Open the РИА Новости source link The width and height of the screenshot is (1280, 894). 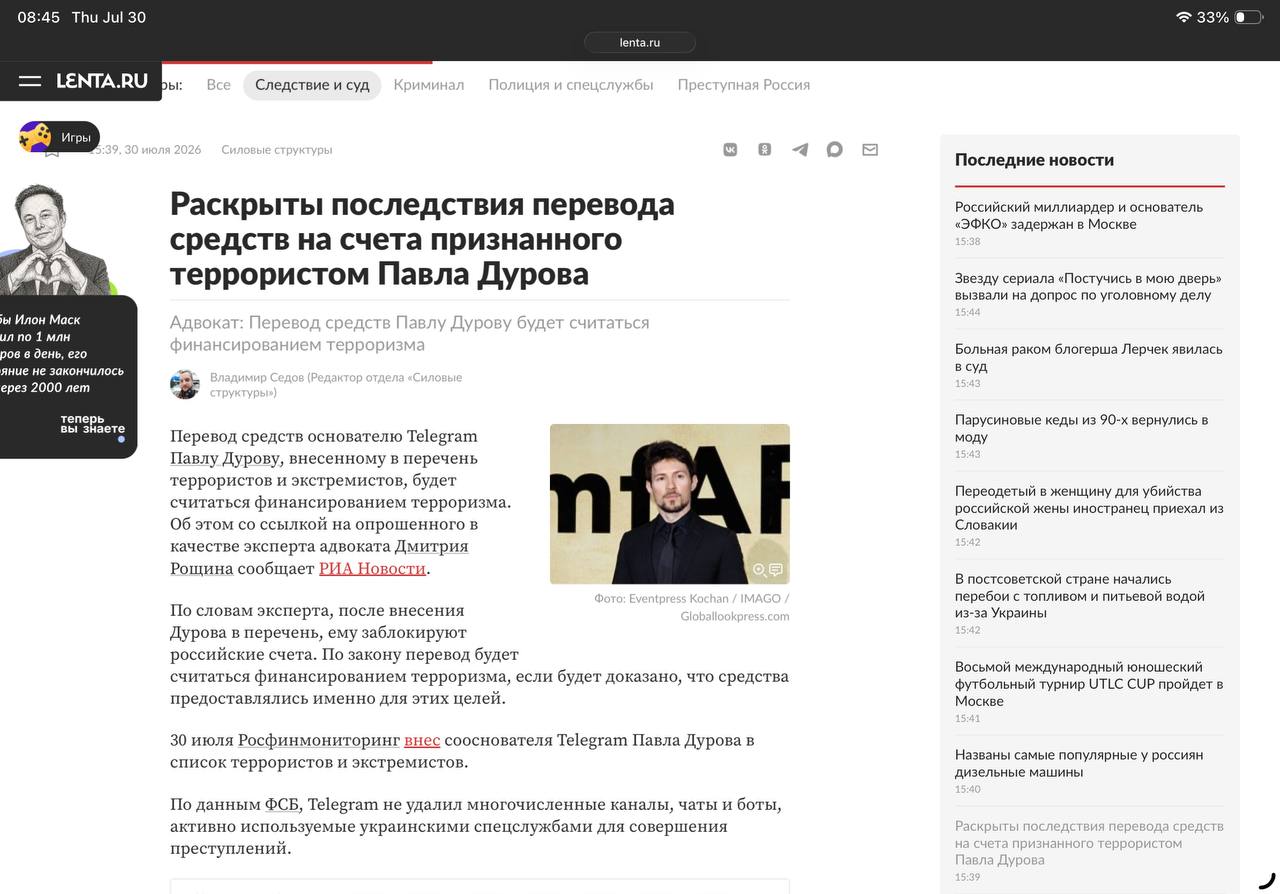372,568
